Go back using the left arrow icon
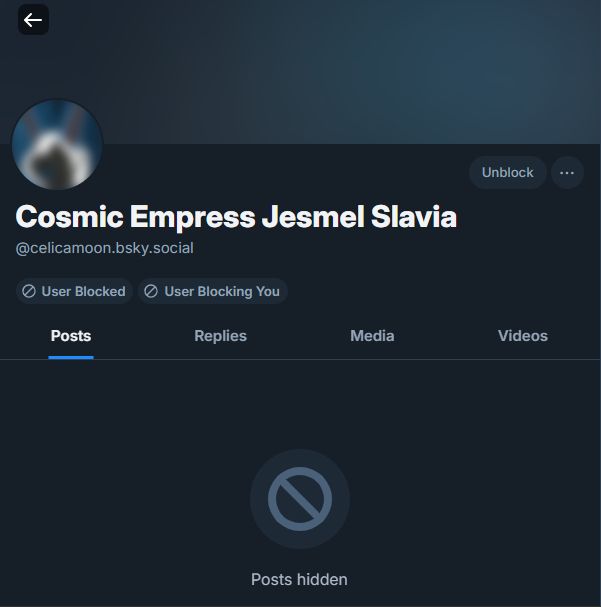The height and width of the screenshot is (607, 601). click(33, 20)
